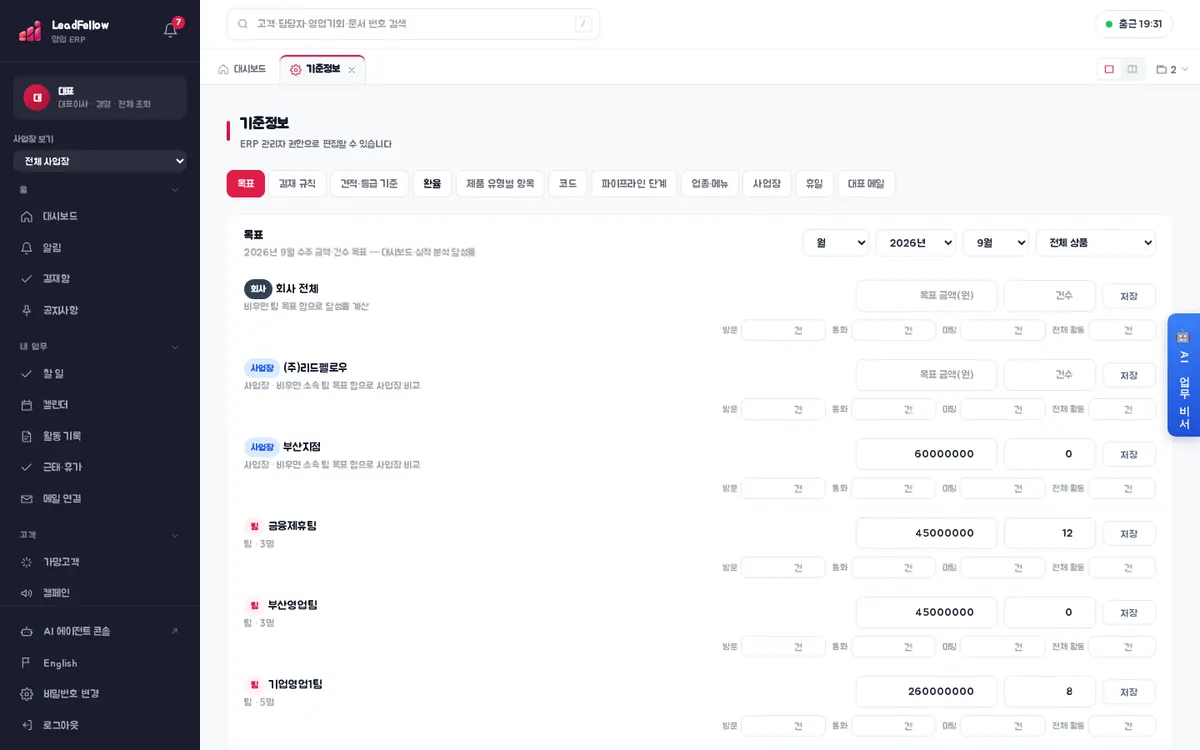Save the 금융제휴팀 target row
Image resolution: width=1200 pixels, height=750 pixels.
(x=1129, y=533)
